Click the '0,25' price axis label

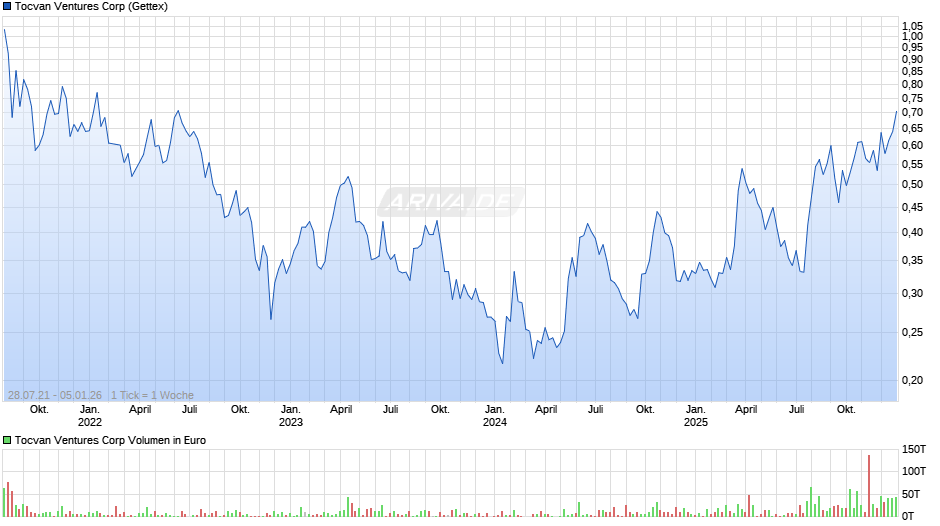click(x=912, y=333)
